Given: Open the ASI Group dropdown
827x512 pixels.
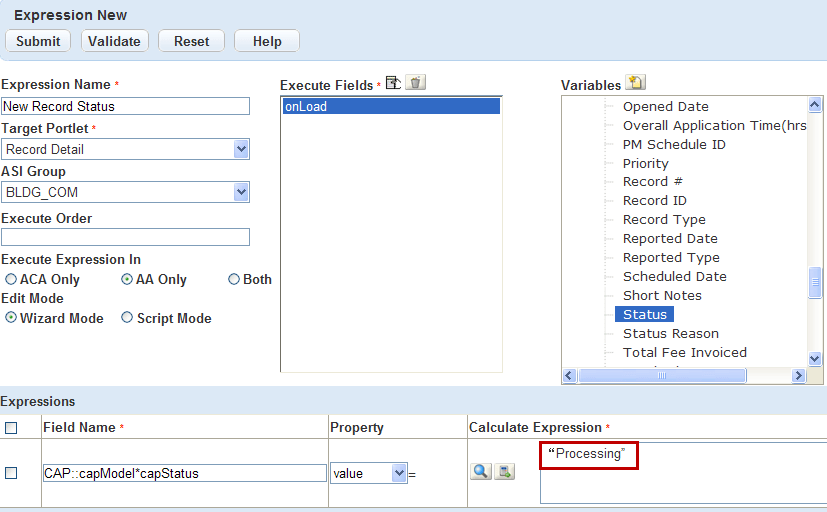Looking at the screenshot, I should (x=241, y=192).
